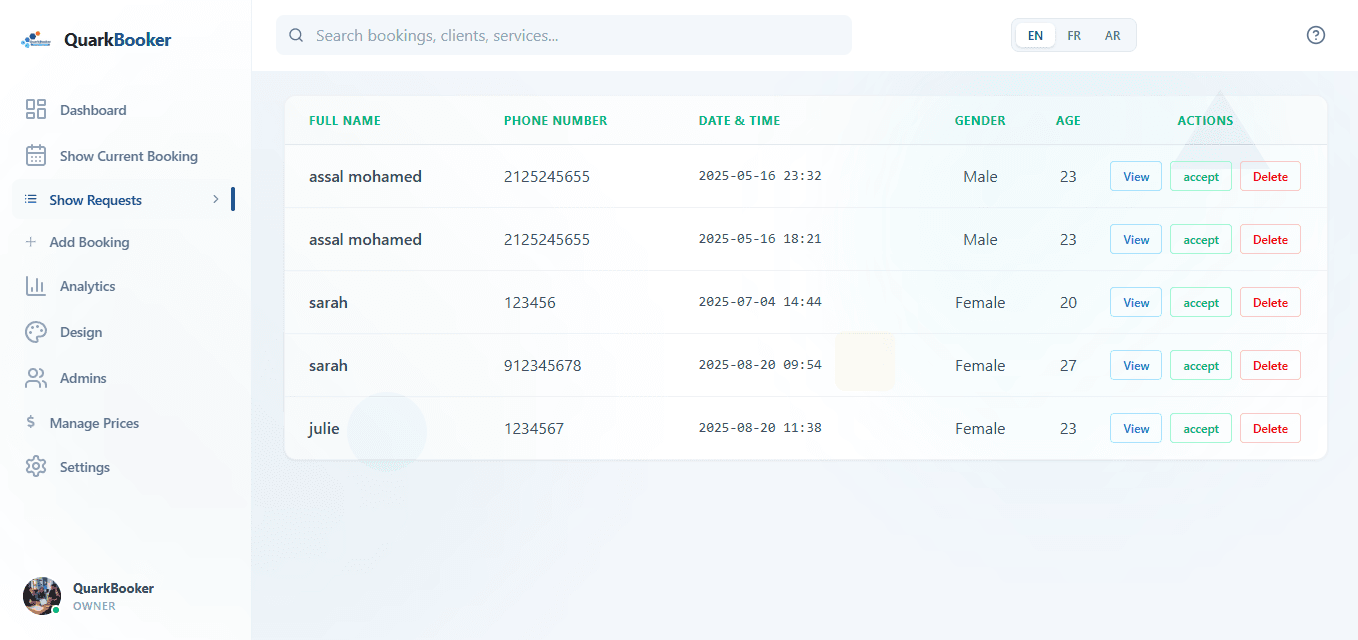Click the help question mark icon
The height and width of the screenshot is (640, 1358).
(1315, 35)
